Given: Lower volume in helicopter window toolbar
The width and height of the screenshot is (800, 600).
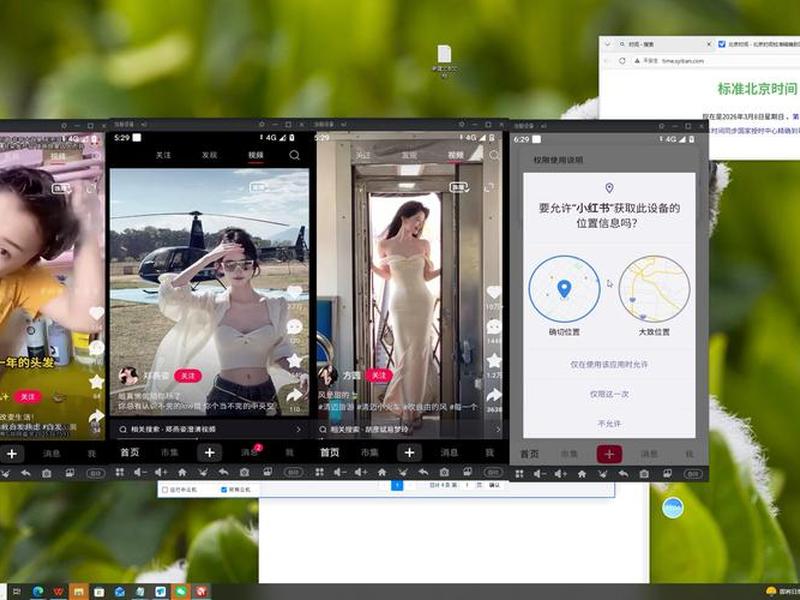Looking at the screenshot, I should (x=140, y=472).
